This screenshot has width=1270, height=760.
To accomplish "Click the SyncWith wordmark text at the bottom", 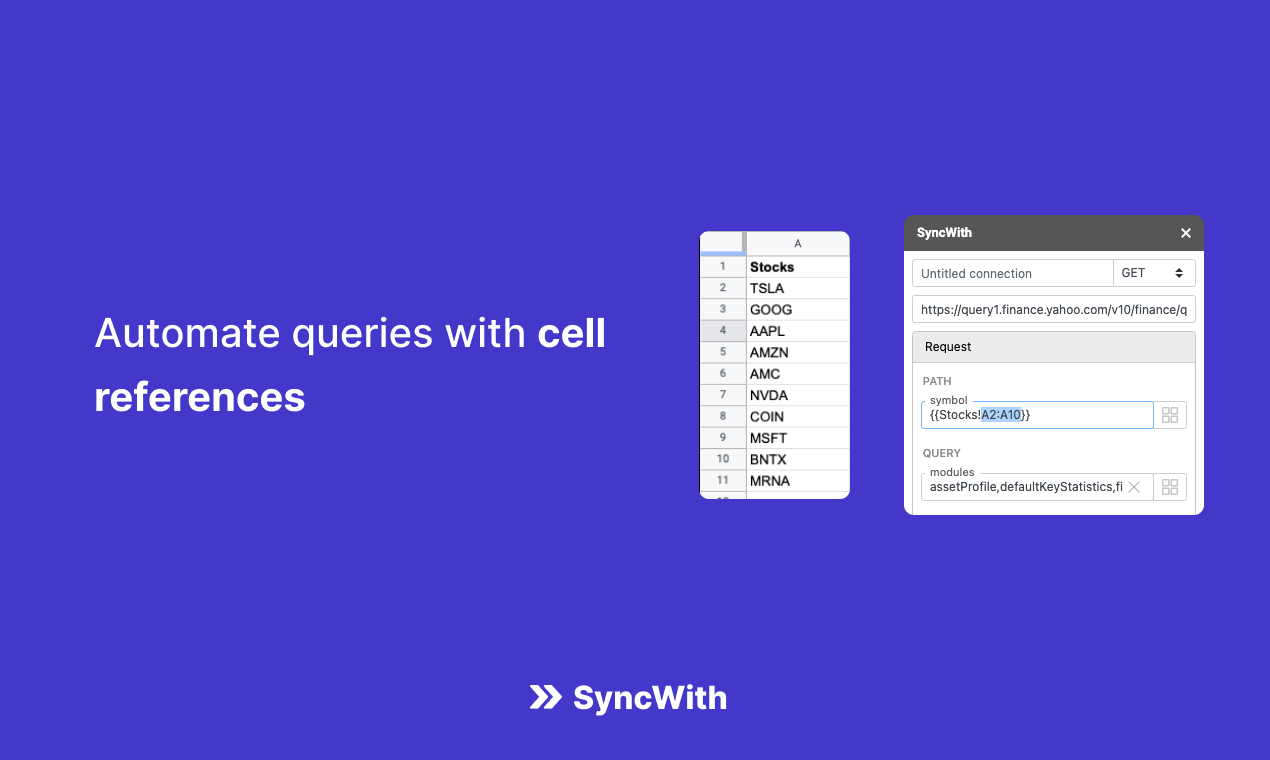I will (x=650, y=698).
